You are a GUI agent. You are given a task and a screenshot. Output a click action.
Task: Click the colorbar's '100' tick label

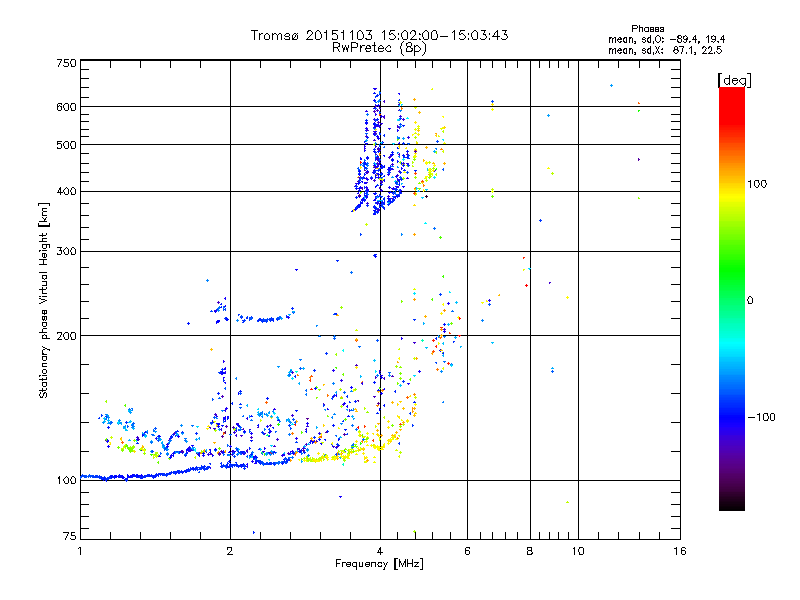click(x=757, y=184)
